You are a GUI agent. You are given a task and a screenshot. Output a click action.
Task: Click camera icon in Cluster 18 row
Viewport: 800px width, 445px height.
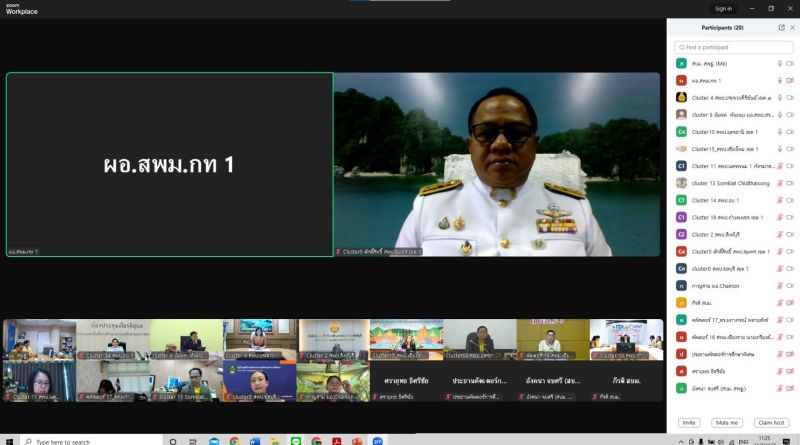coord(790,217)
